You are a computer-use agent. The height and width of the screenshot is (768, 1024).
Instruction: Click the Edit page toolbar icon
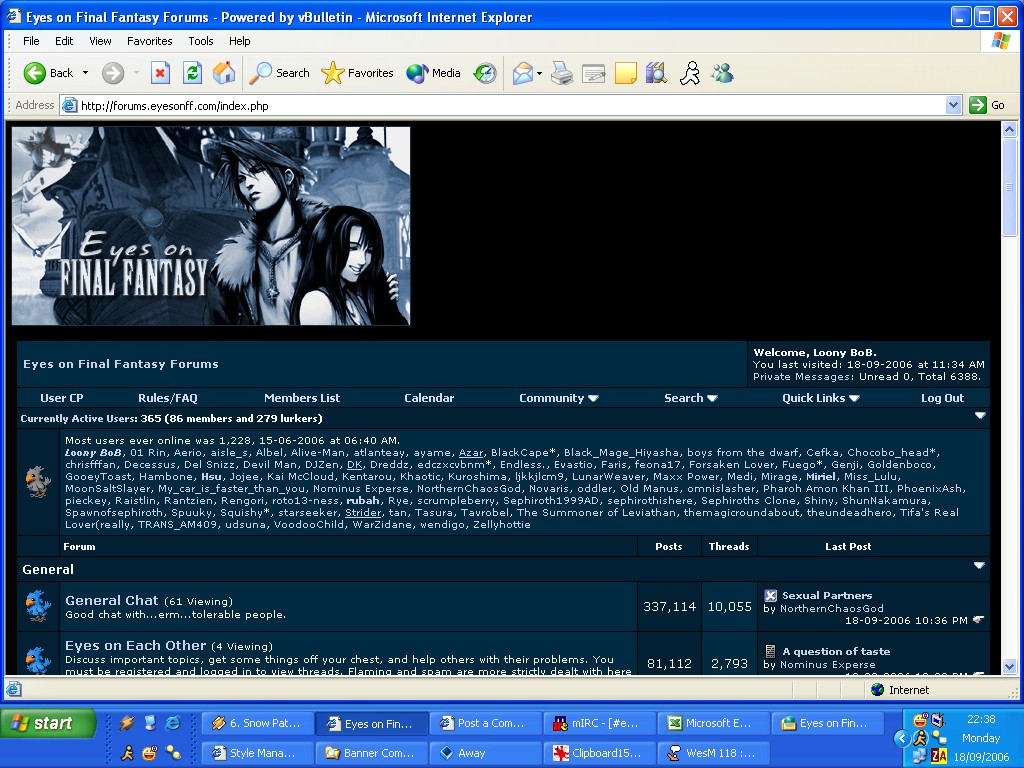594,73
